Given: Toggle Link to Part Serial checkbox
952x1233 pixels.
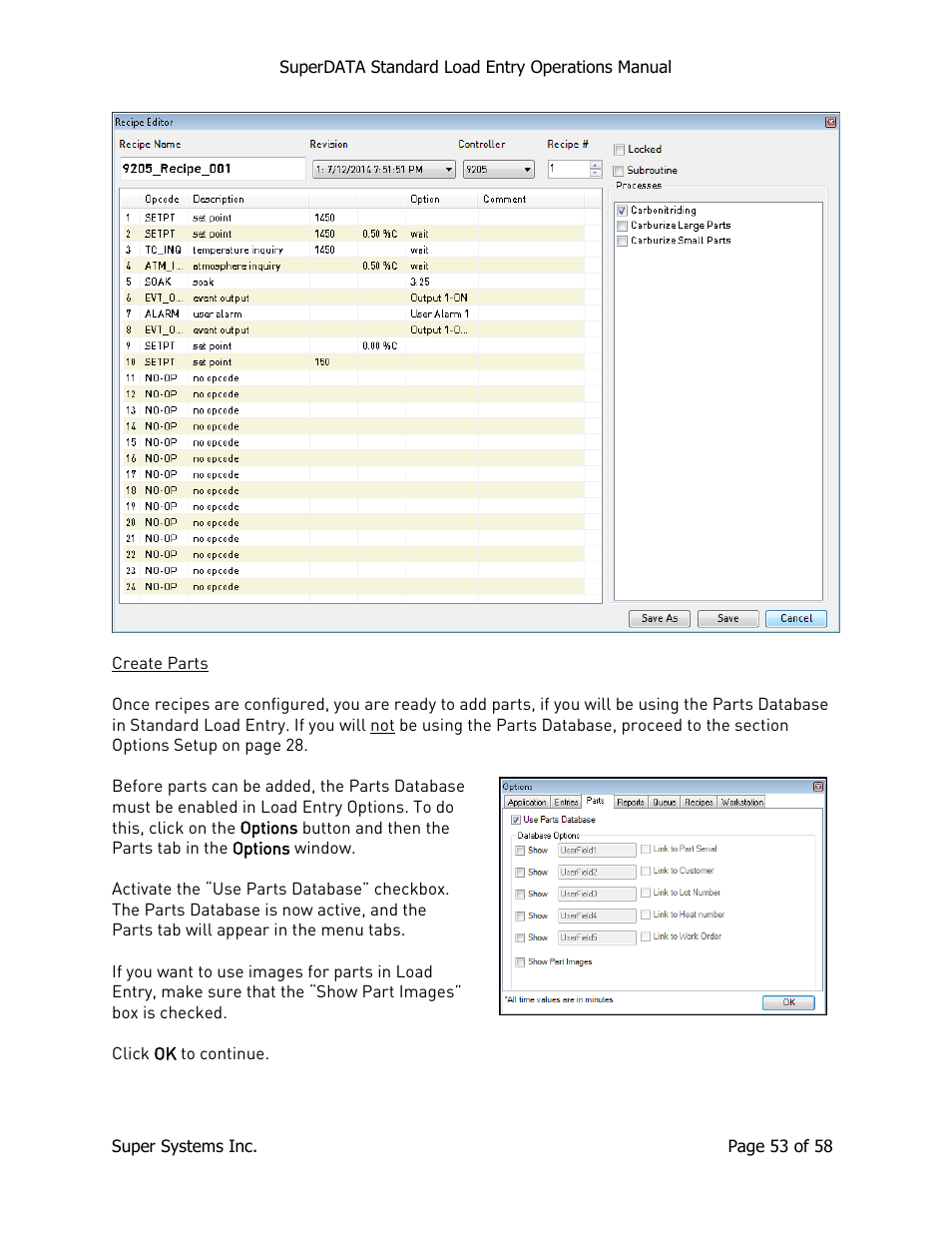Looking at the screenshot, I should (x=646, y=850).
